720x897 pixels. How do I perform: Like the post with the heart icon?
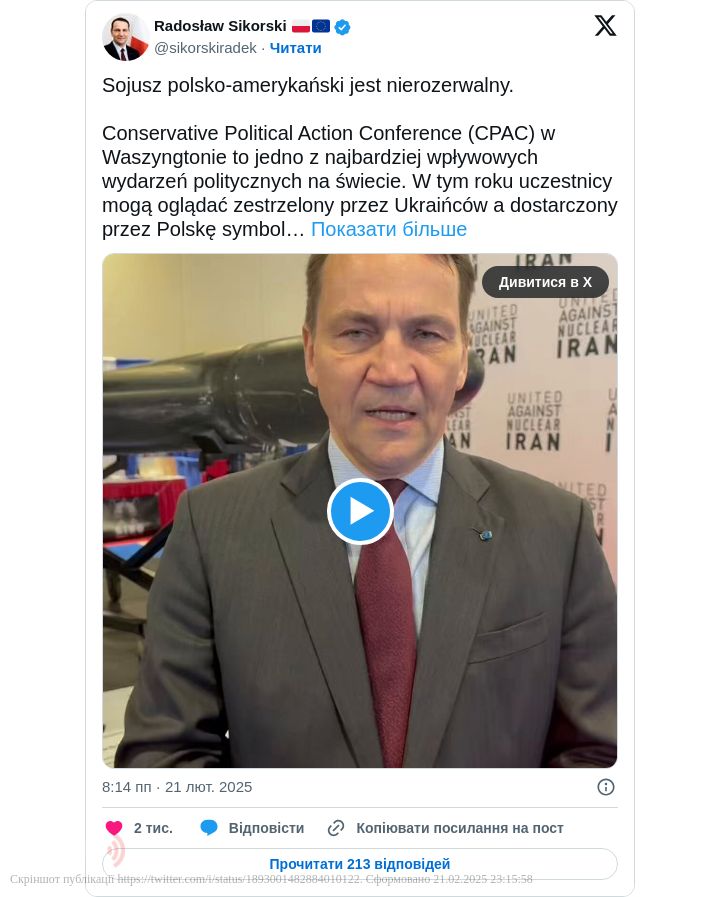point(114,828)
